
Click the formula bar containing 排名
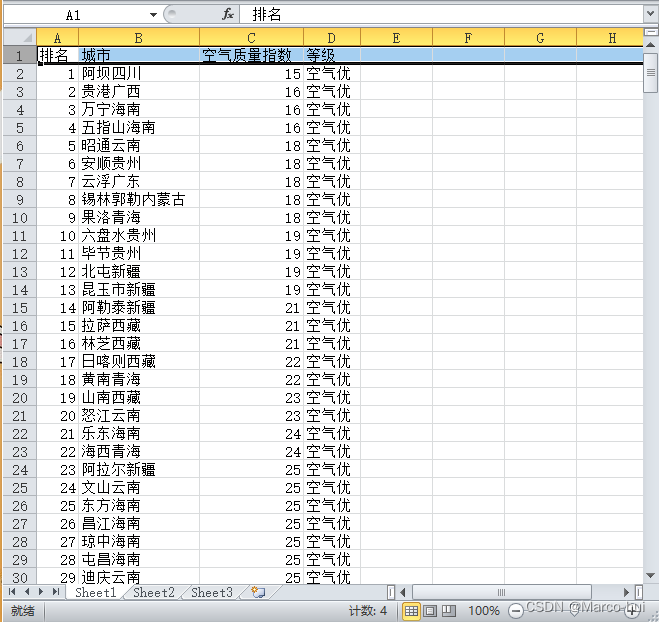click(x=441, y=15)
